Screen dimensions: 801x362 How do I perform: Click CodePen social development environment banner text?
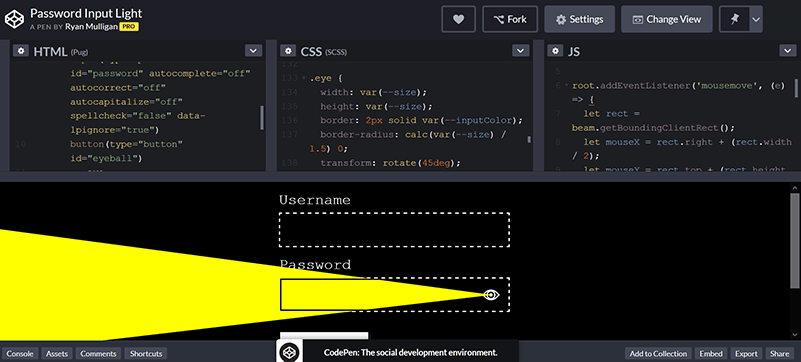(410, 353)
